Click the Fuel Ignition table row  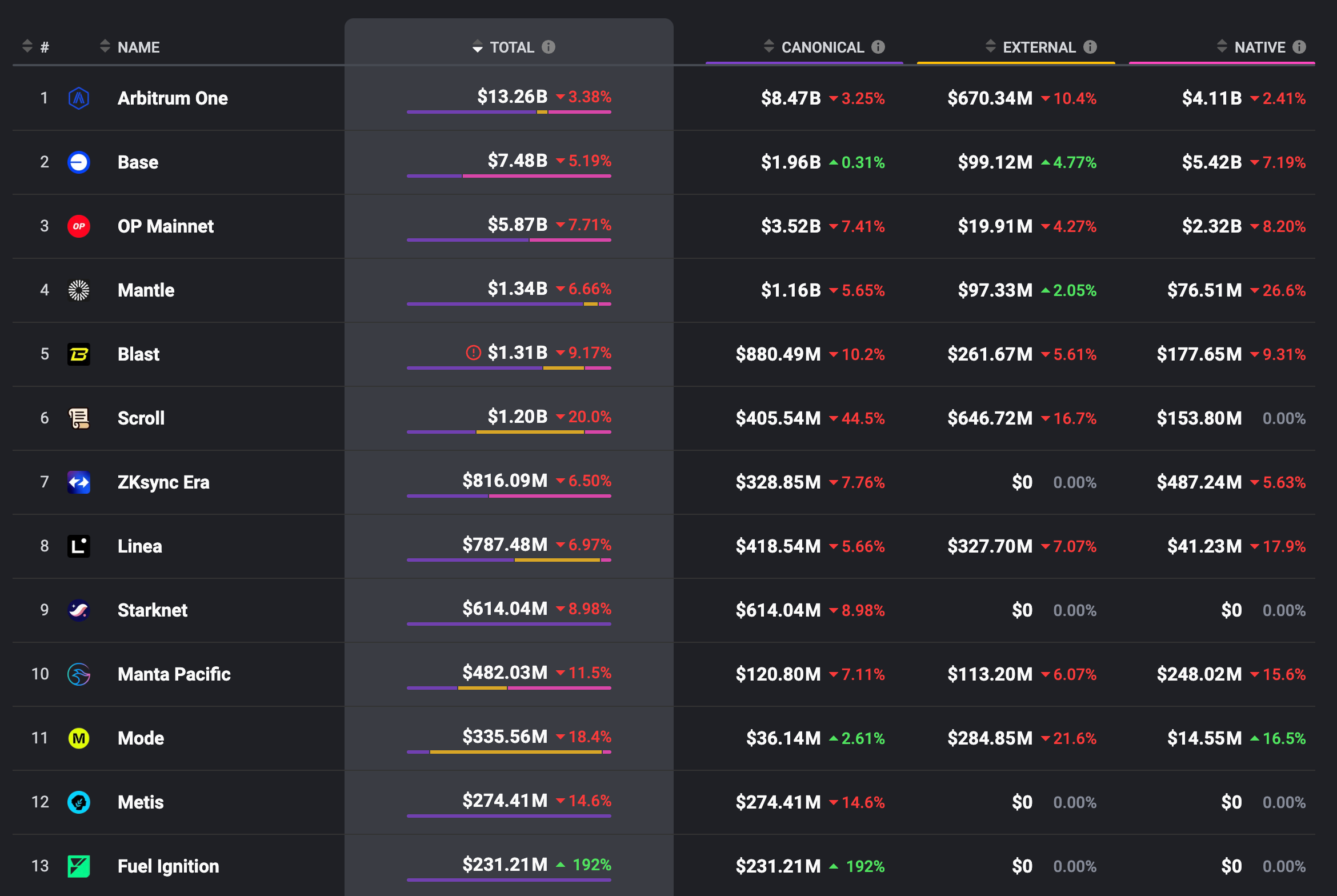(x=168, y=866)
